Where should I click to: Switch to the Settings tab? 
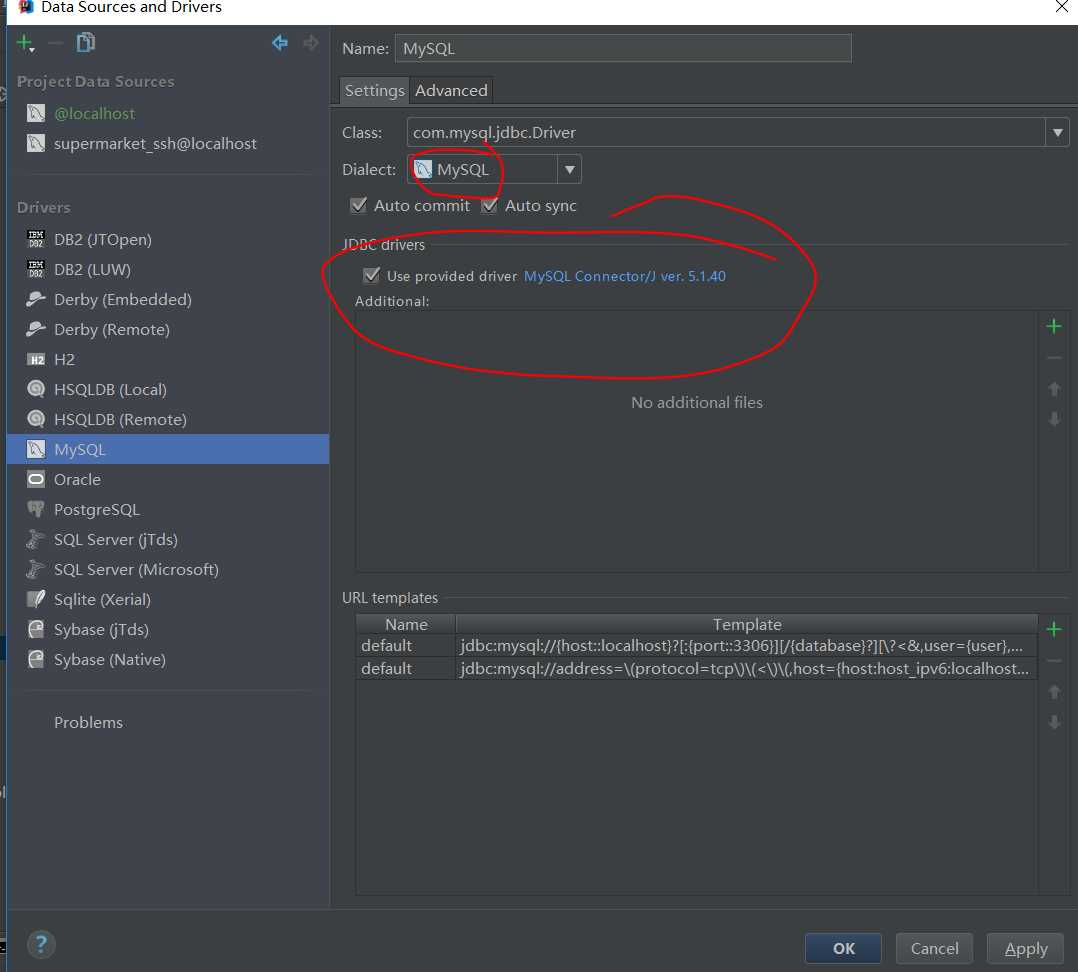point(375,90)
